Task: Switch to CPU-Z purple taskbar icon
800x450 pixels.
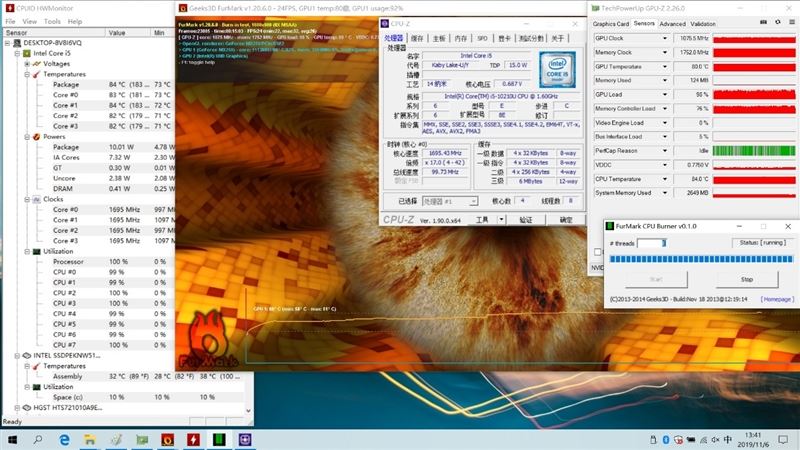Action: (245, 440)
